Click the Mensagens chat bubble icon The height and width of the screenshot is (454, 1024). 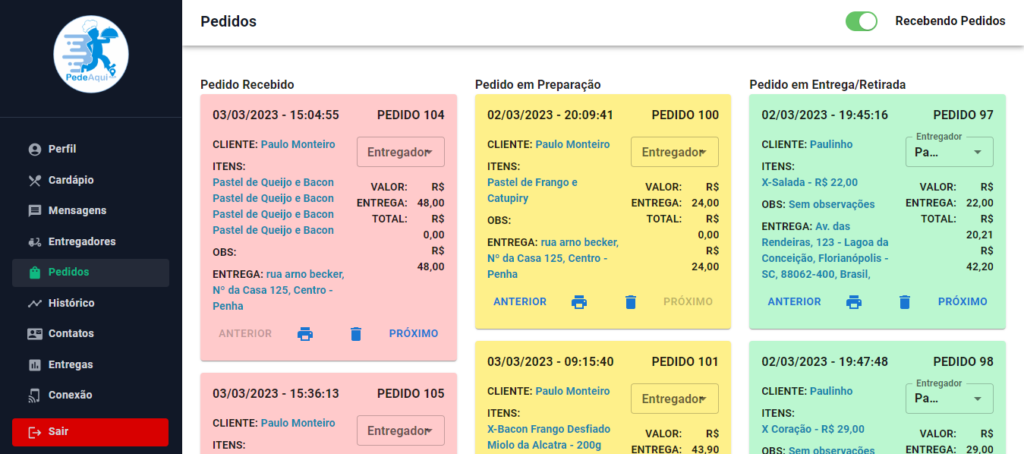tap(35, 211)
